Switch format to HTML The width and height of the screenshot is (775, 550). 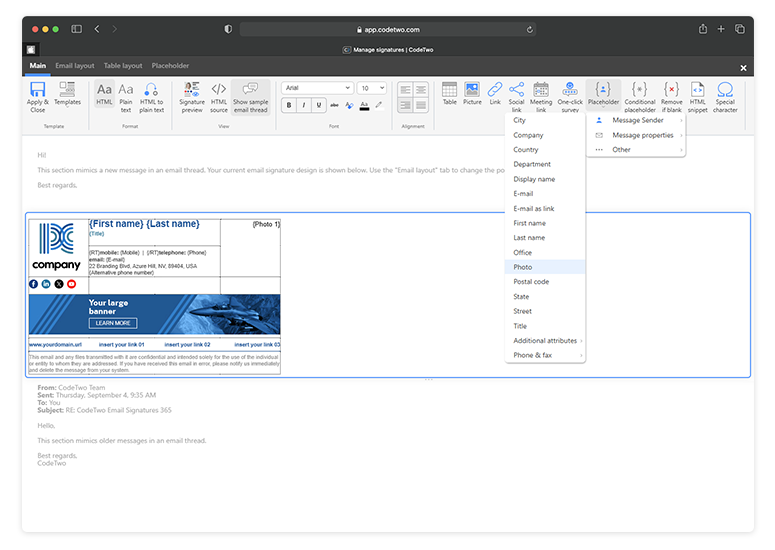[104, 94]
